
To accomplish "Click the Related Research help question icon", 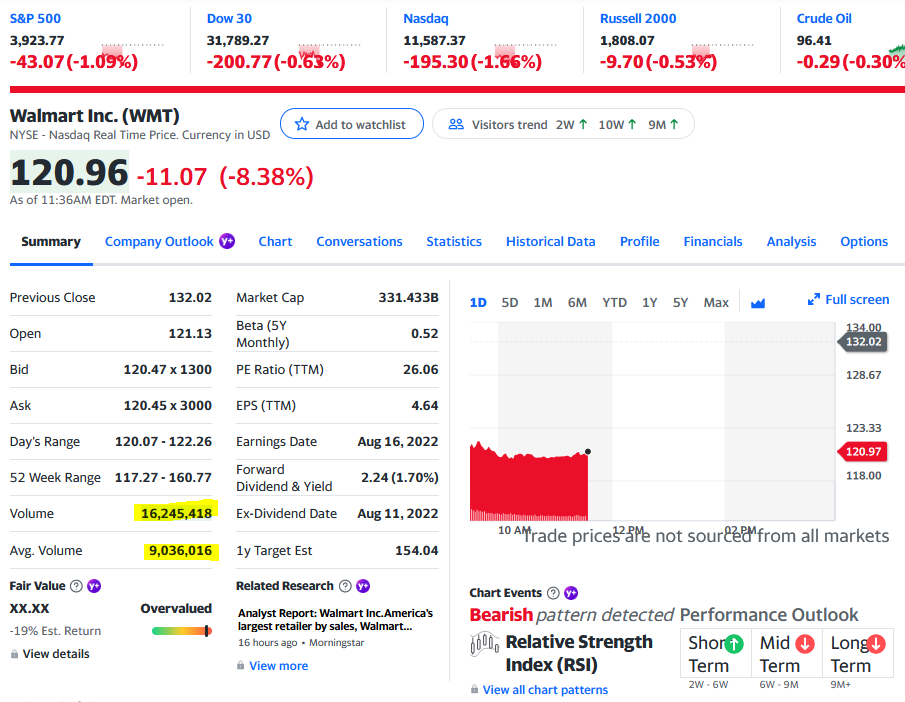I will point(345,586).
